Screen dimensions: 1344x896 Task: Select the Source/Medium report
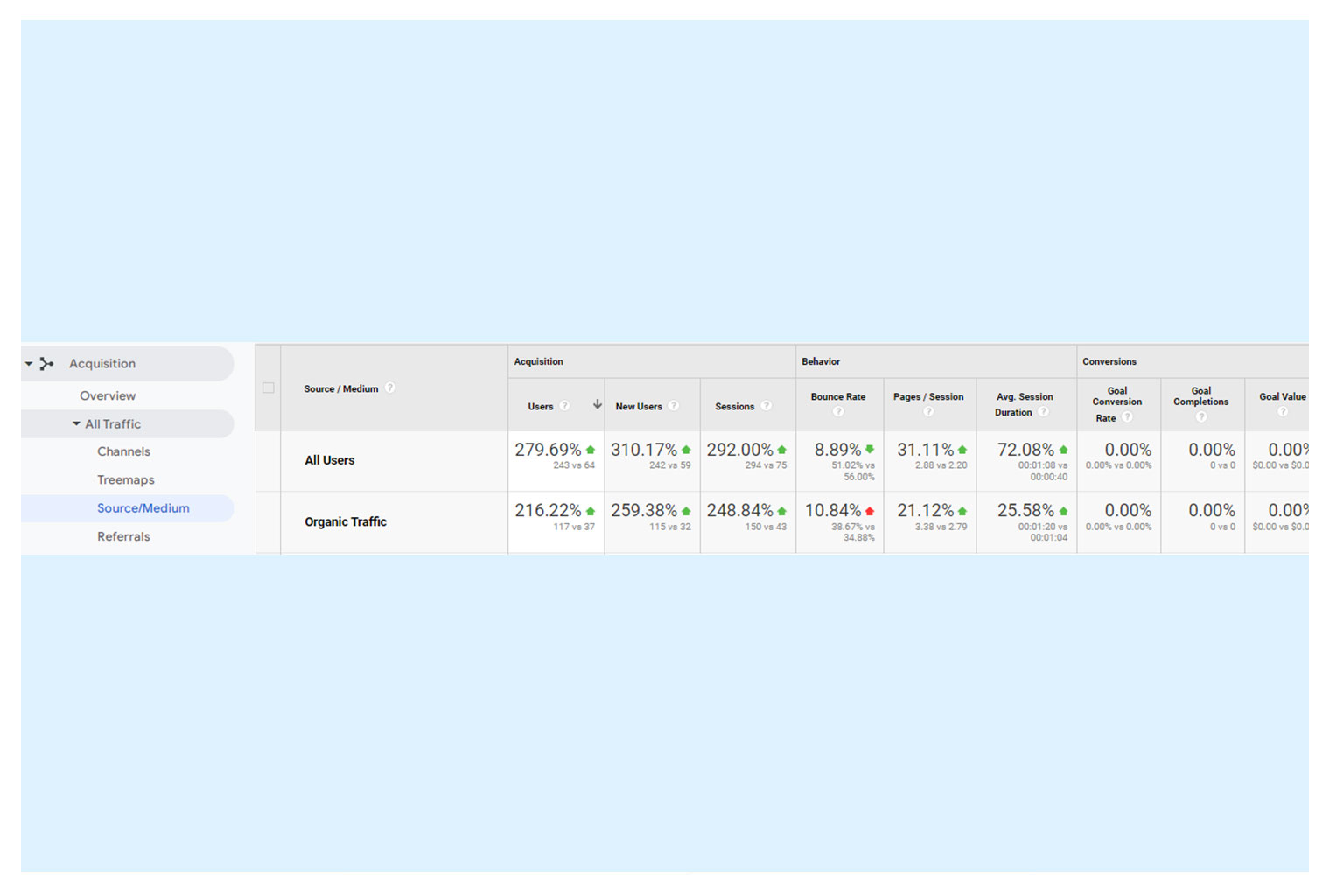pyautogui.click(x=143, y=508)
